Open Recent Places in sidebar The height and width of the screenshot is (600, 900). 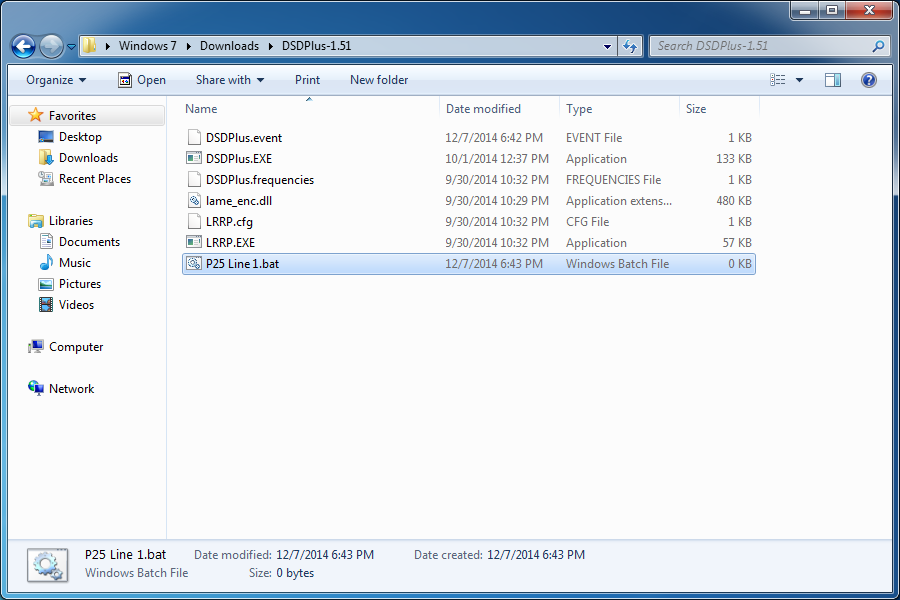[95, 179]
